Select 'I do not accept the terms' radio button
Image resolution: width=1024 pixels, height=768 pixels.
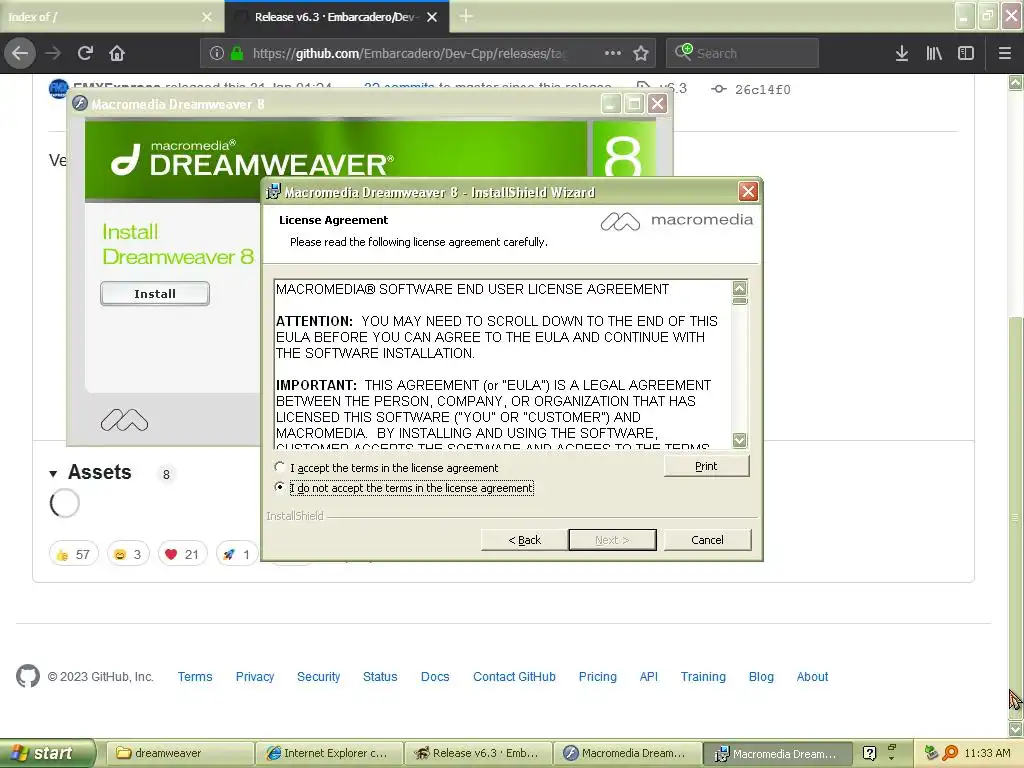(x=280, y=487)
